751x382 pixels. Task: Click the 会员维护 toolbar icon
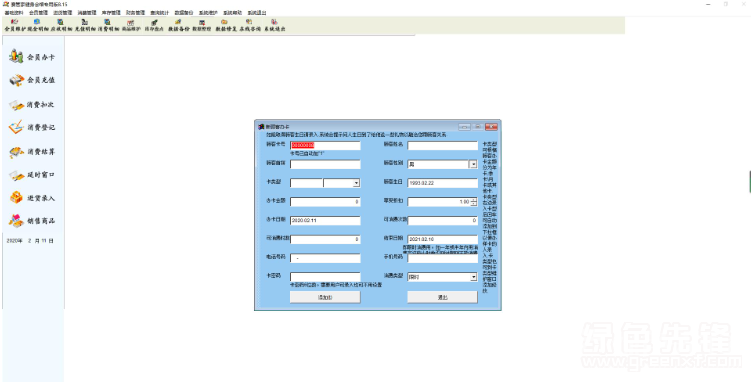coord(15,25)
